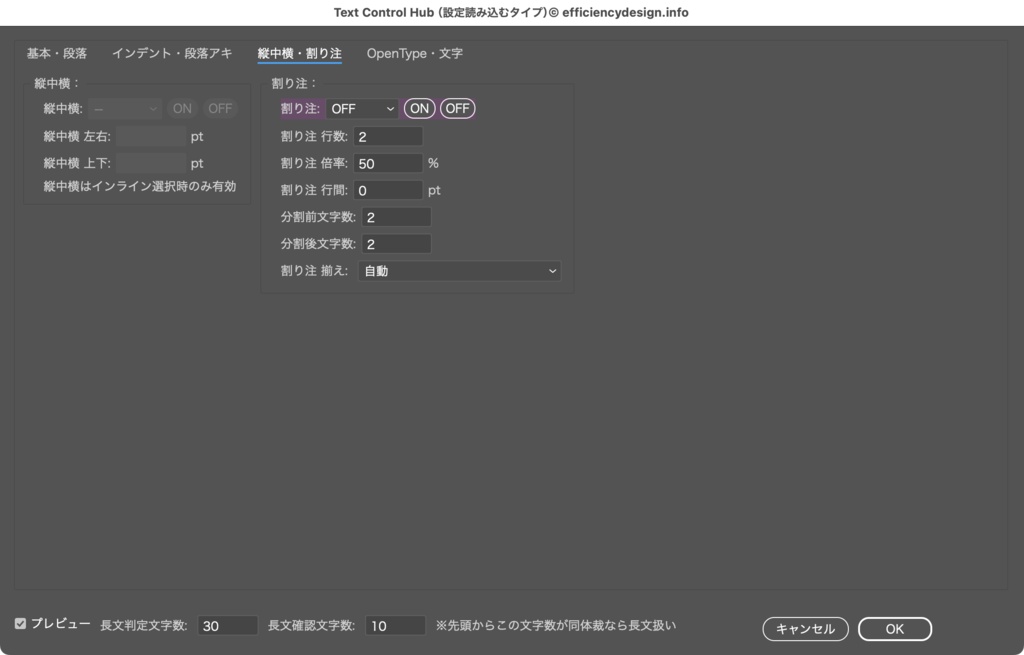The image size is (1024, 655).
Task: Click the 長文確認文字数 field
Action: click(395, 626)
